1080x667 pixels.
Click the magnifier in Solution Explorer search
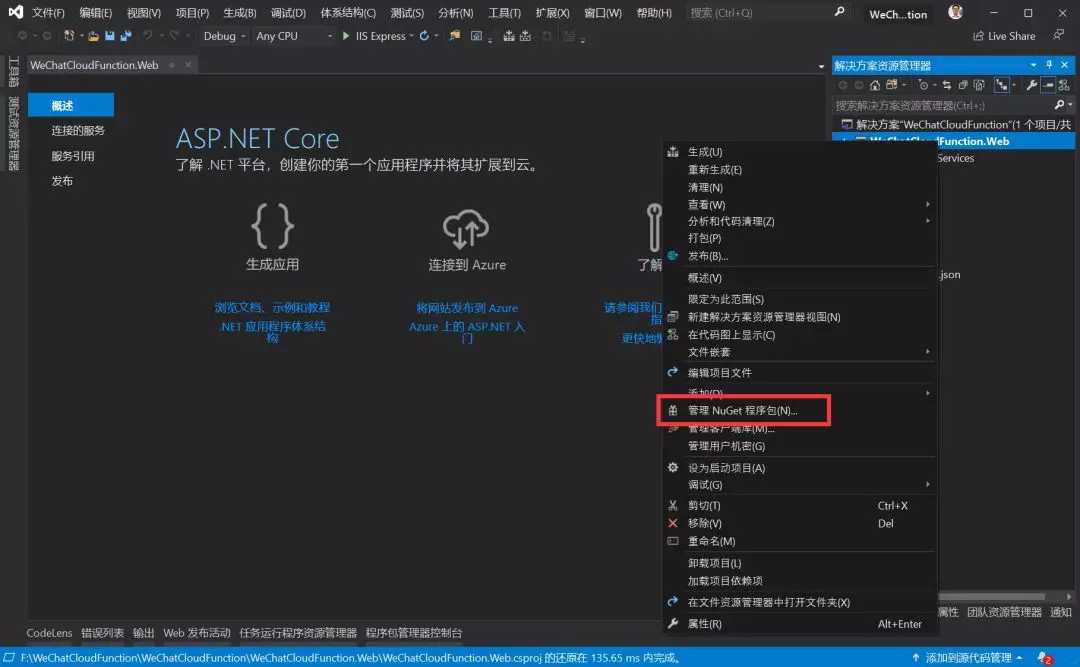[x=1059, y=105]
